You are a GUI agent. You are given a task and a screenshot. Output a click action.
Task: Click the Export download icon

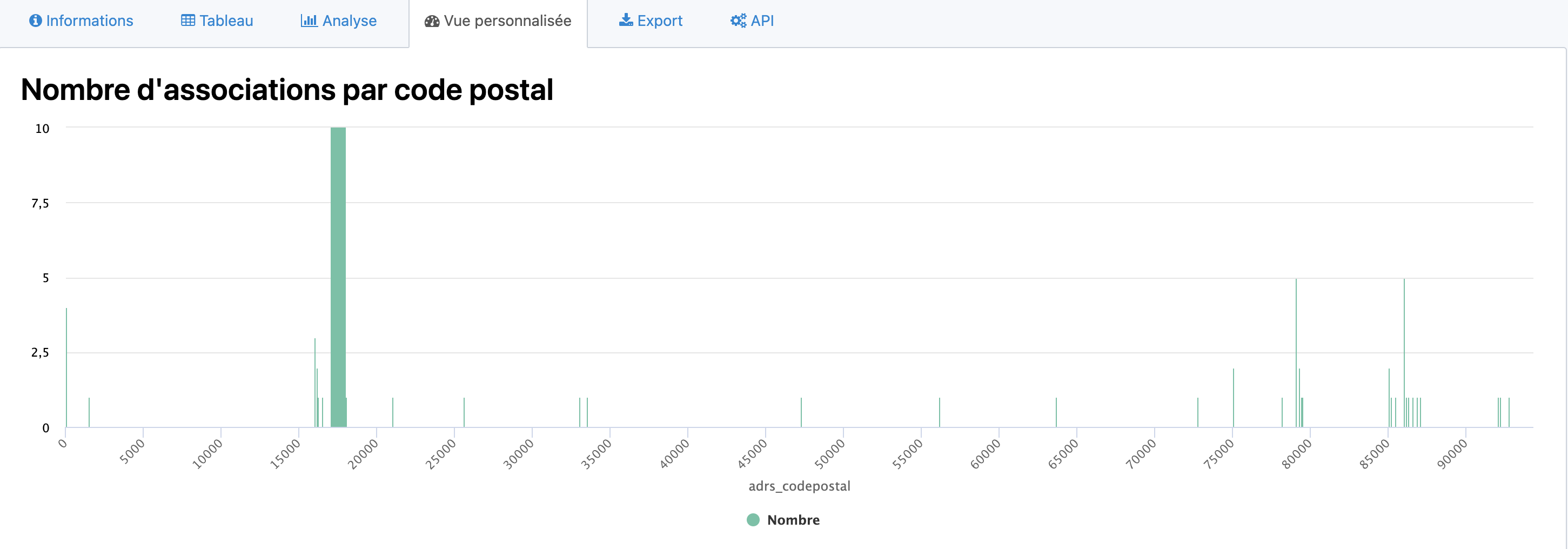tap(625, 21)
